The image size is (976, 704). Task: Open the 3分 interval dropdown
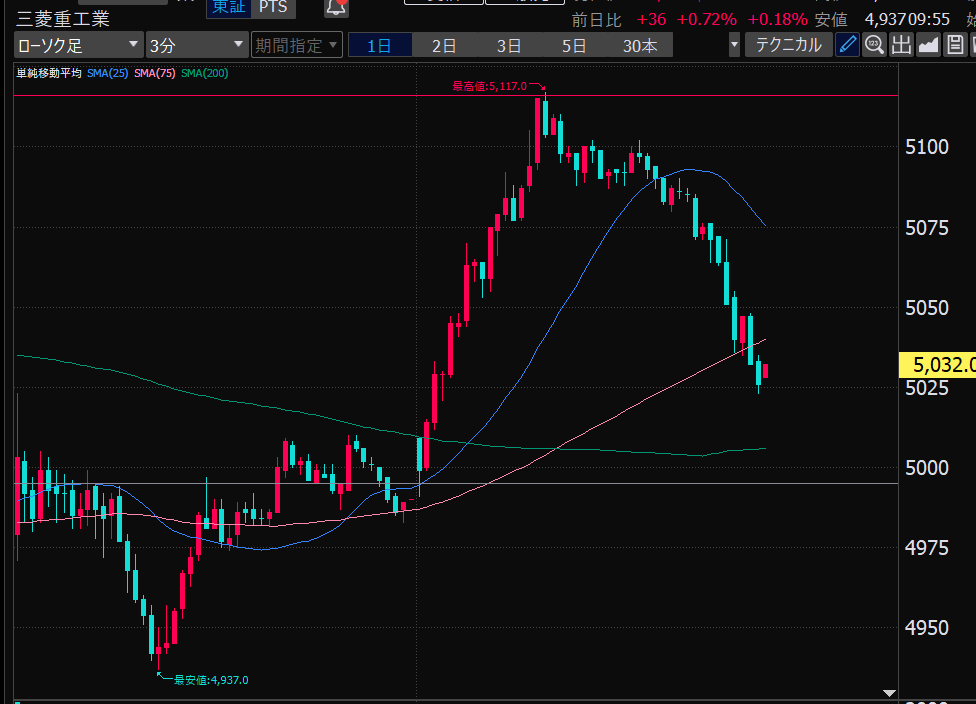click(196, 45)
